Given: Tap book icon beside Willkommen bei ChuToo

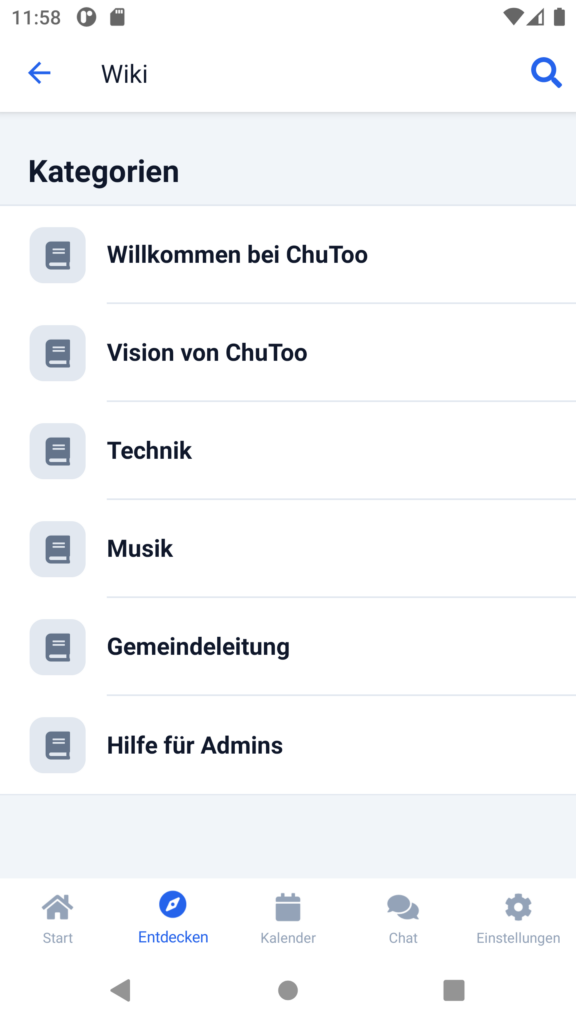Looking at the screenshot, I should 57,255.
